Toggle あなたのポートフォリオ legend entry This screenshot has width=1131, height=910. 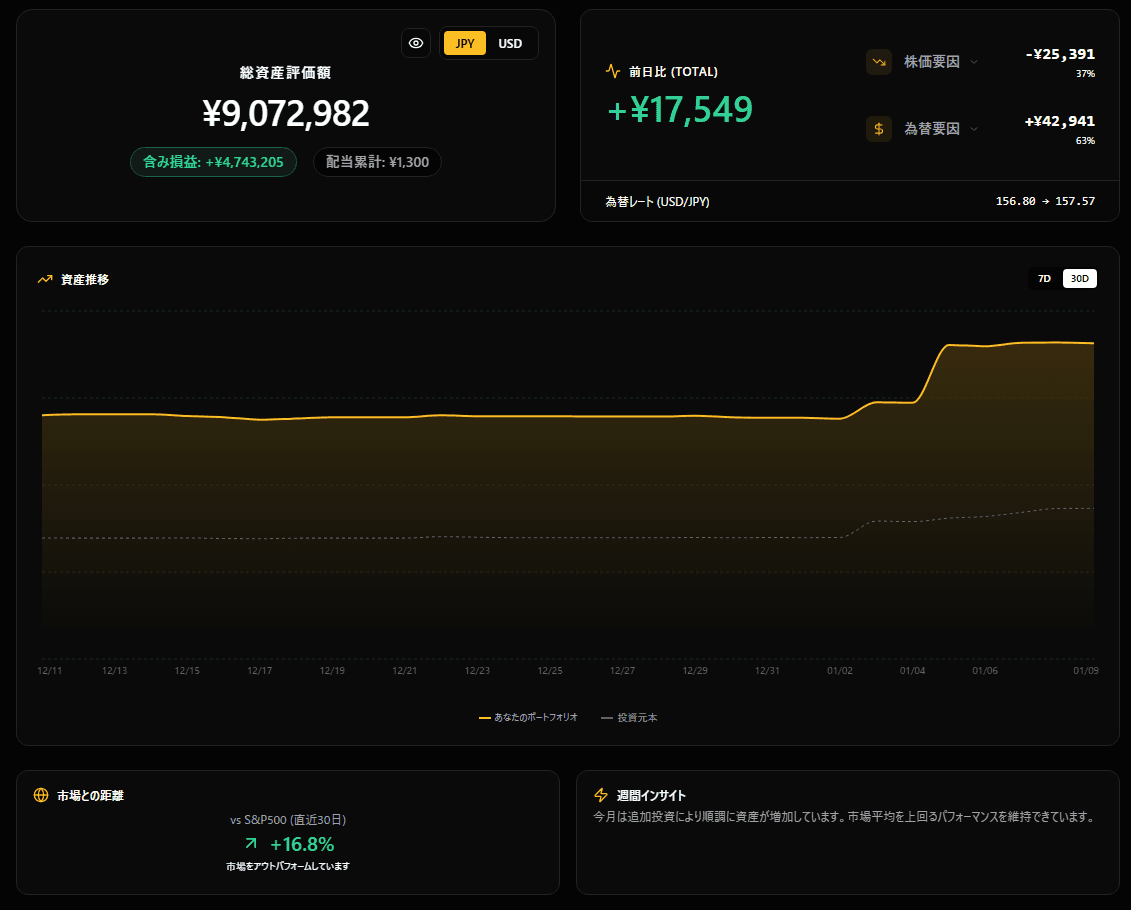[x=529, y=718]
